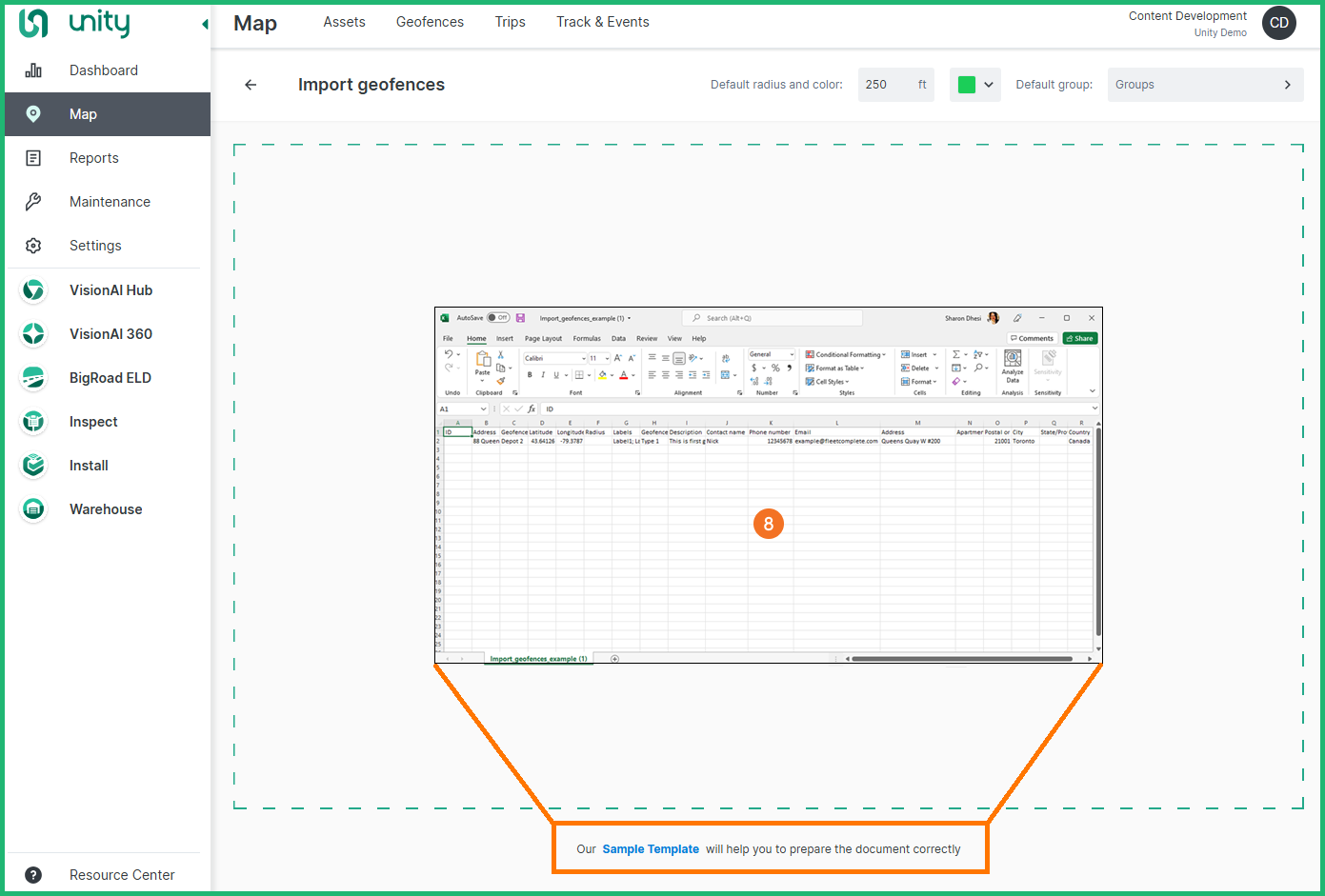The width and height of the screenshot is (1325, 896).
Task: Download the Sample Template link
Action: pos(651,849)
